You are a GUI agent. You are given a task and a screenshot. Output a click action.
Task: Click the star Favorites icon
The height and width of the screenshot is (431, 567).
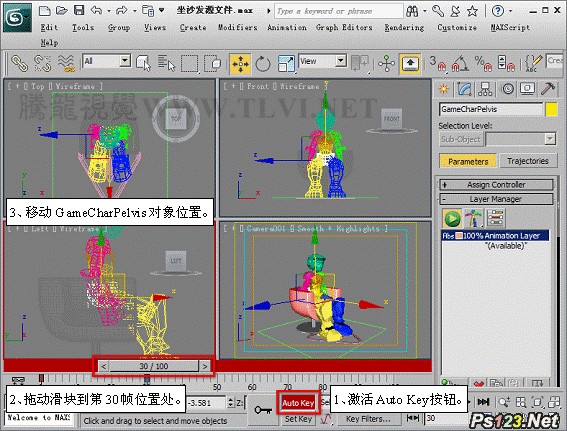point(473,11)
